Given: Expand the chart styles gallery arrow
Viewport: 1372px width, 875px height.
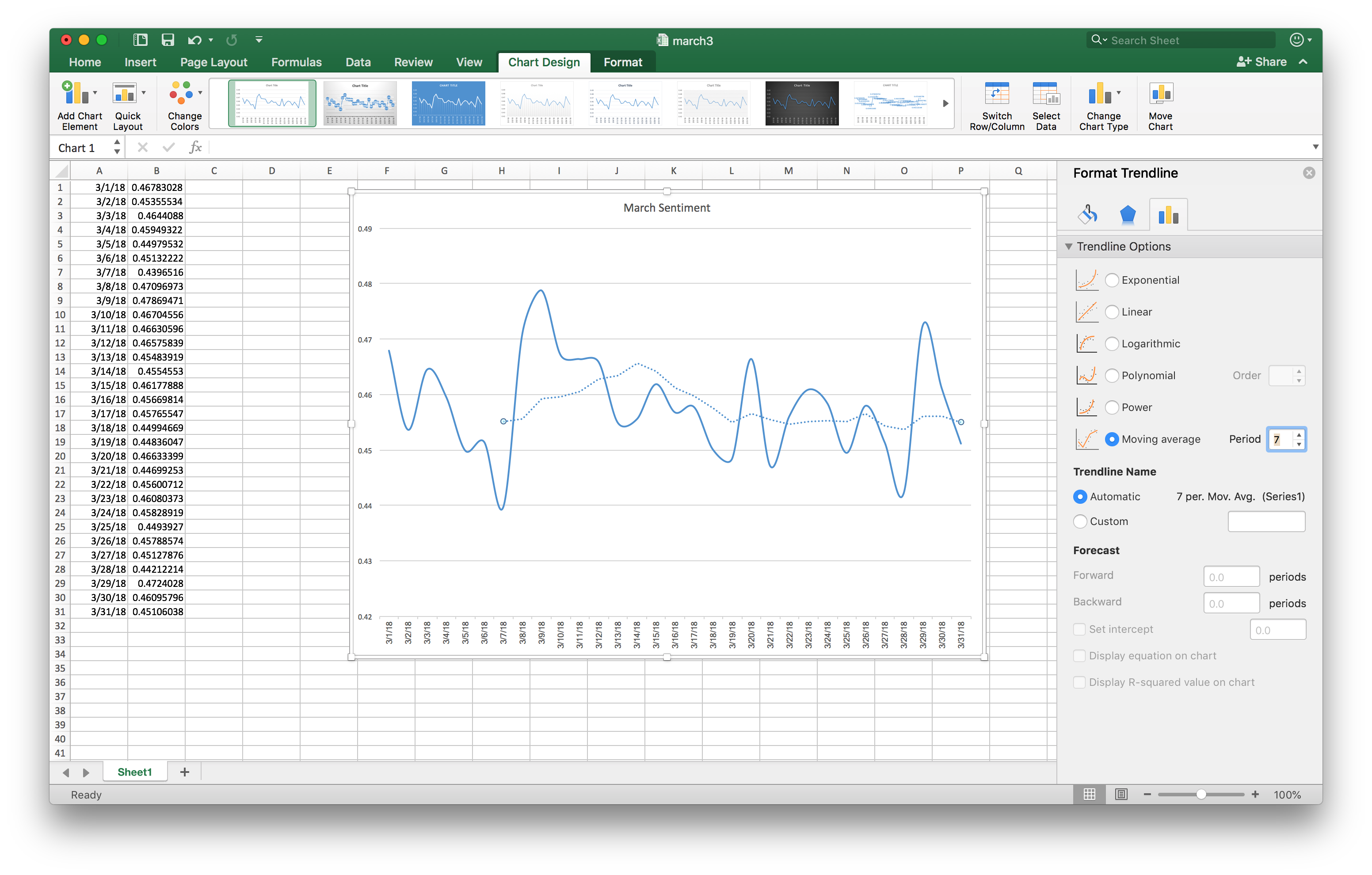Looking at the screenshot, I should [x=945, y=104].
